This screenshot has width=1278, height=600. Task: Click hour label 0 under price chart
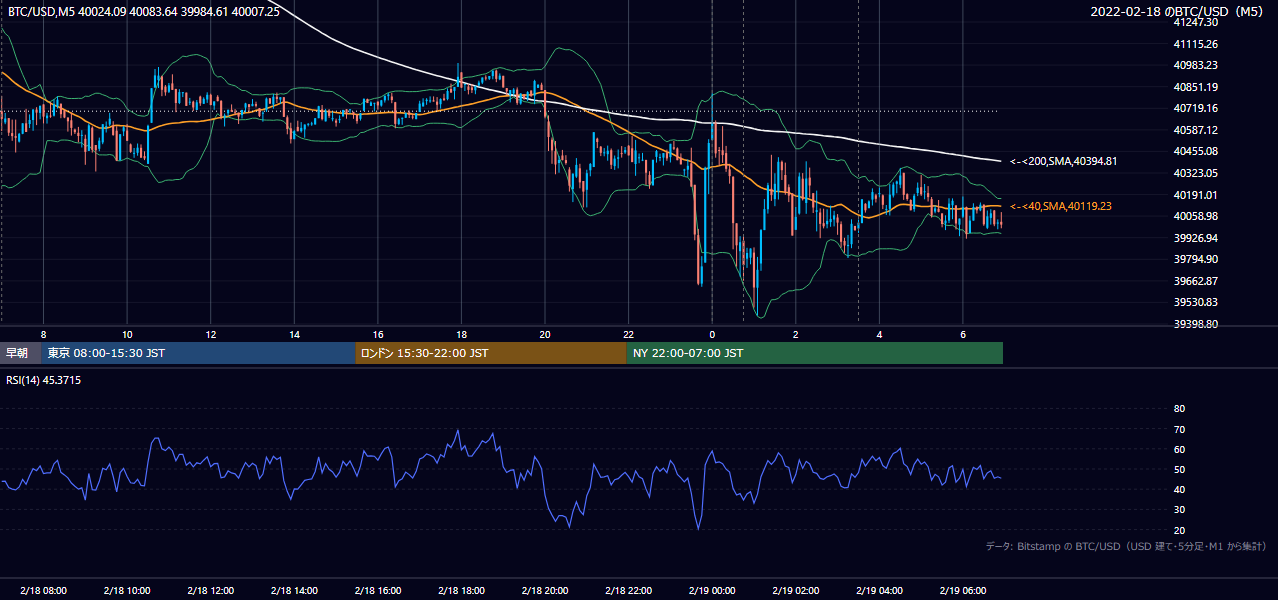click(712, 334)
